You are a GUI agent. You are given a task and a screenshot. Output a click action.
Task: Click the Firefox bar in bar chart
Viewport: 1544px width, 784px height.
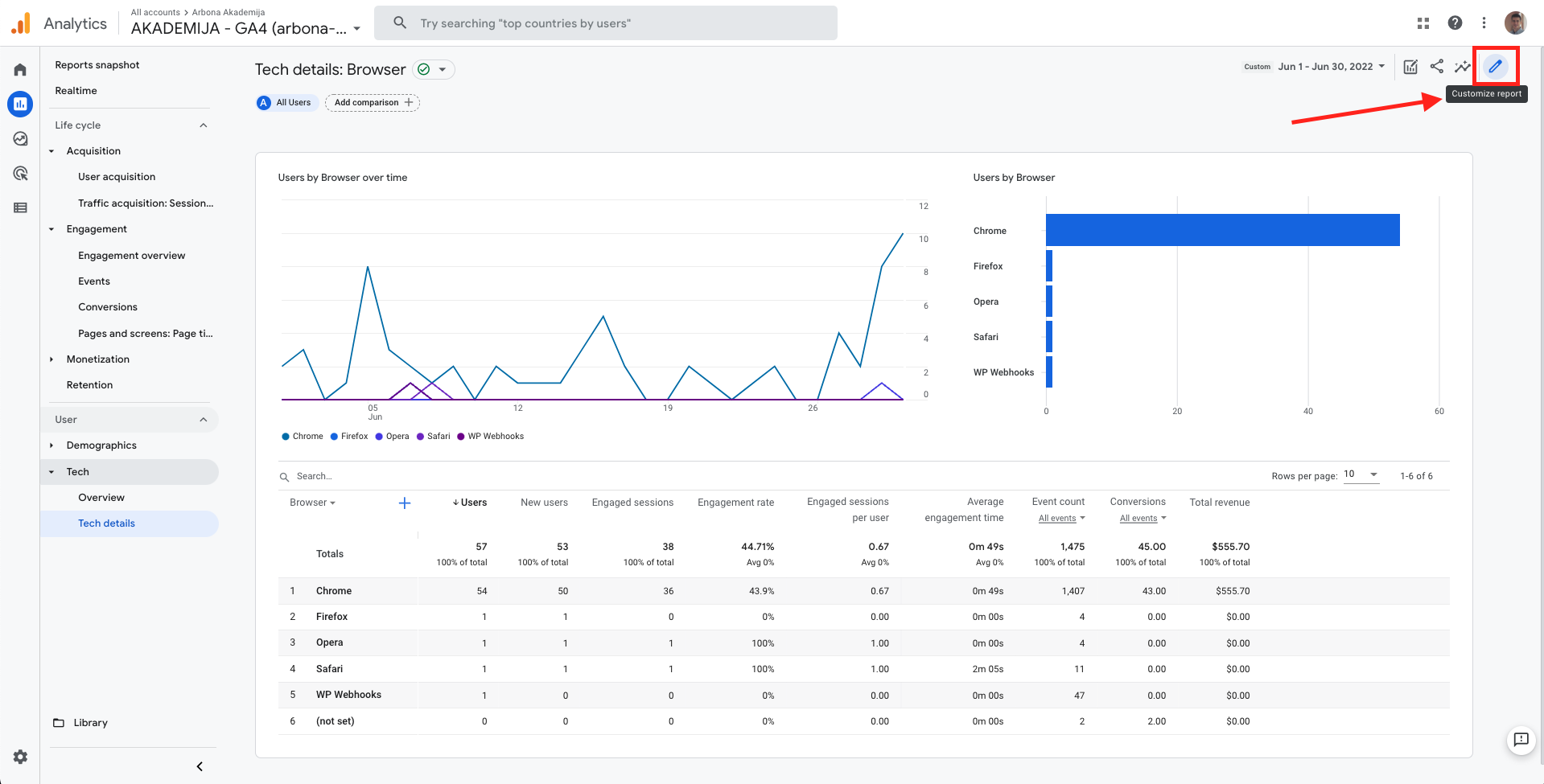point(1049,266)
